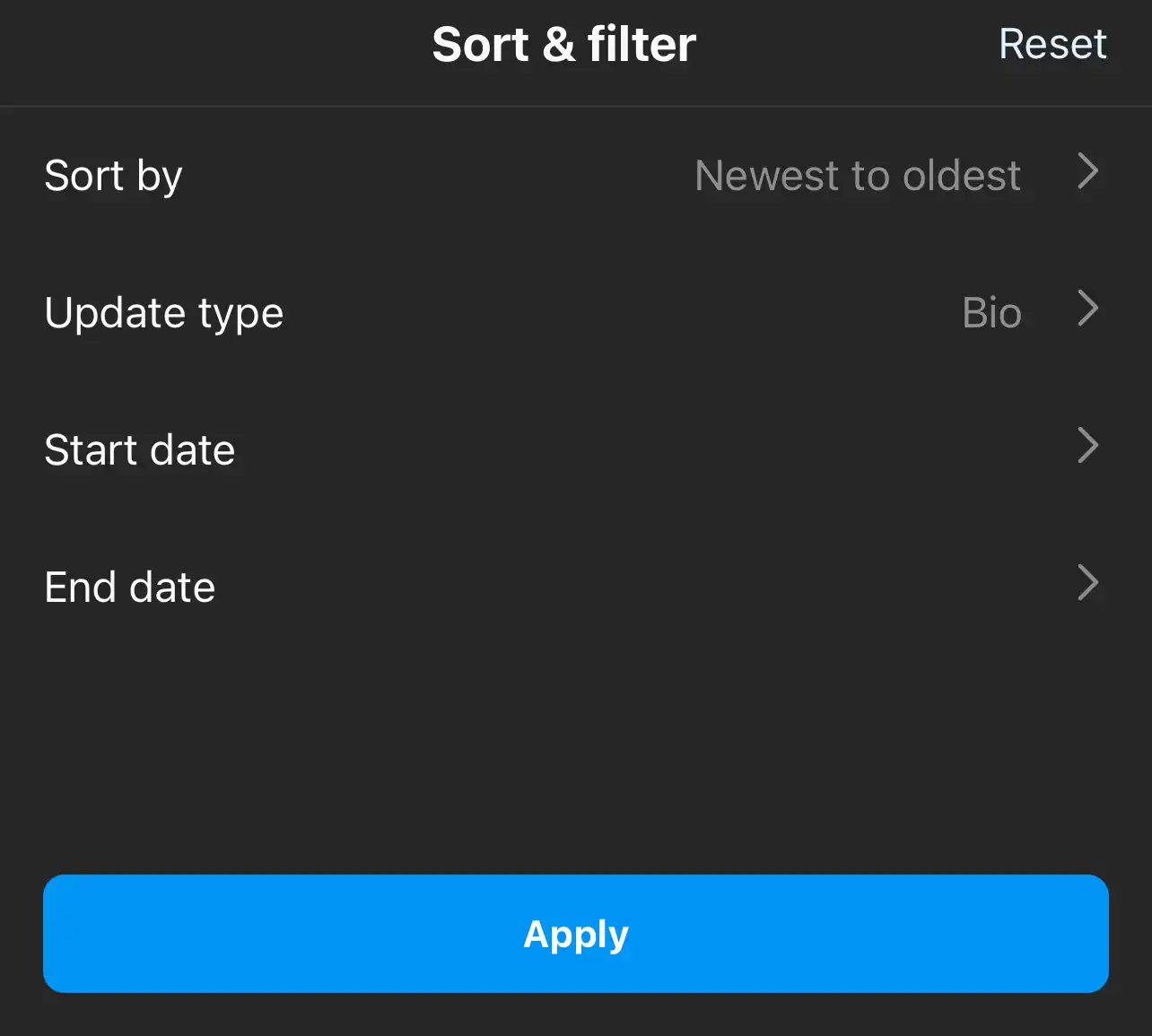Tap the chevron arrow on Start date row
The height and width of the screenshot is (1036, 1152).
(x=1087, y=446)
